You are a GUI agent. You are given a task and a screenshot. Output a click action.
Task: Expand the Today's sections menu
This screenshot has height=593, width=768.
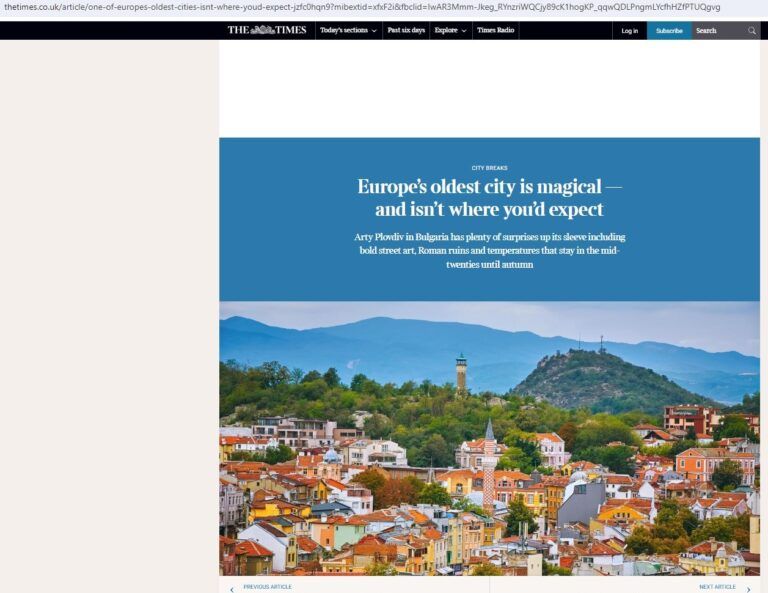(347, 31)
